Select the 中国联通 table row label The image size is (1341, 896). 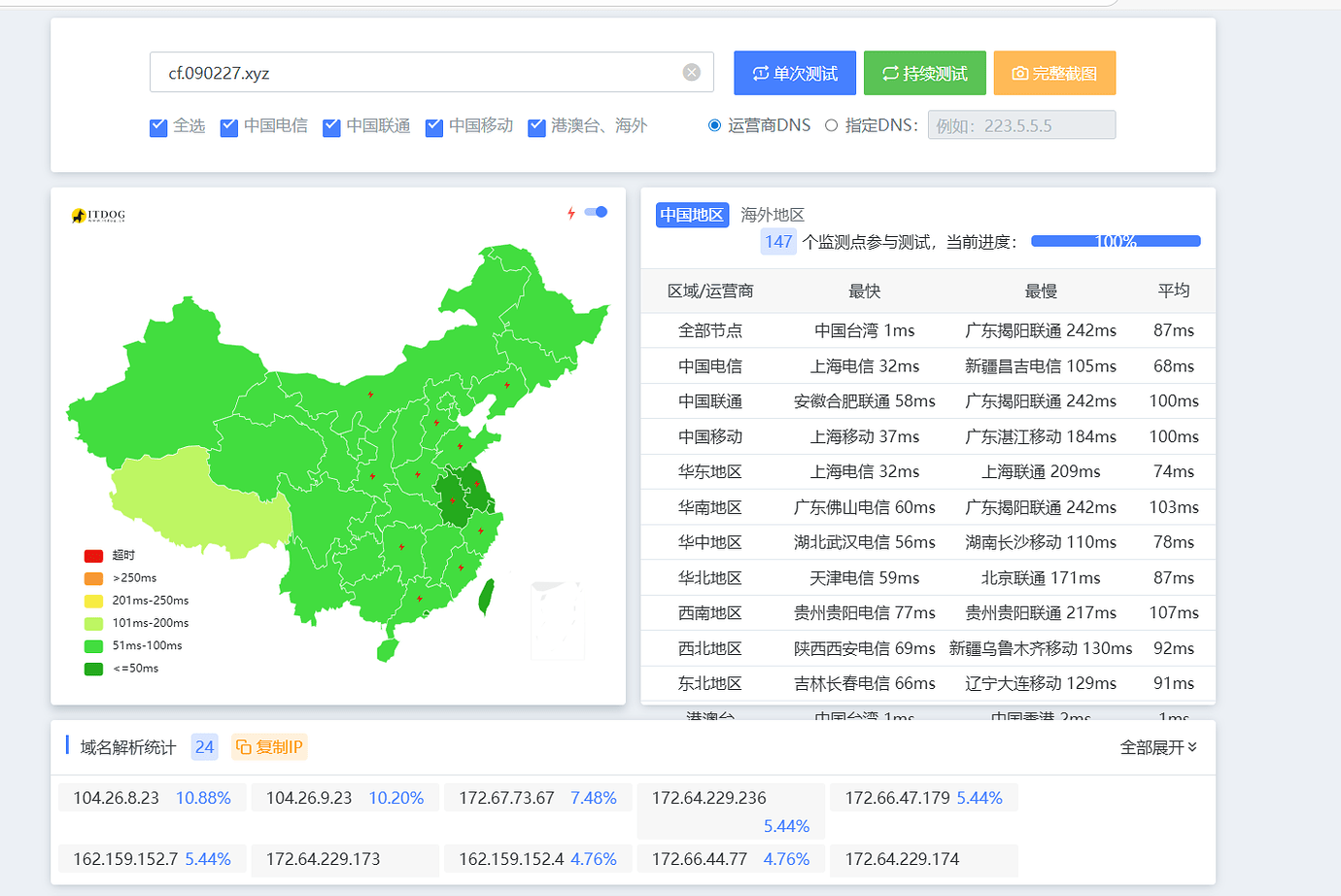pos(710,401)
